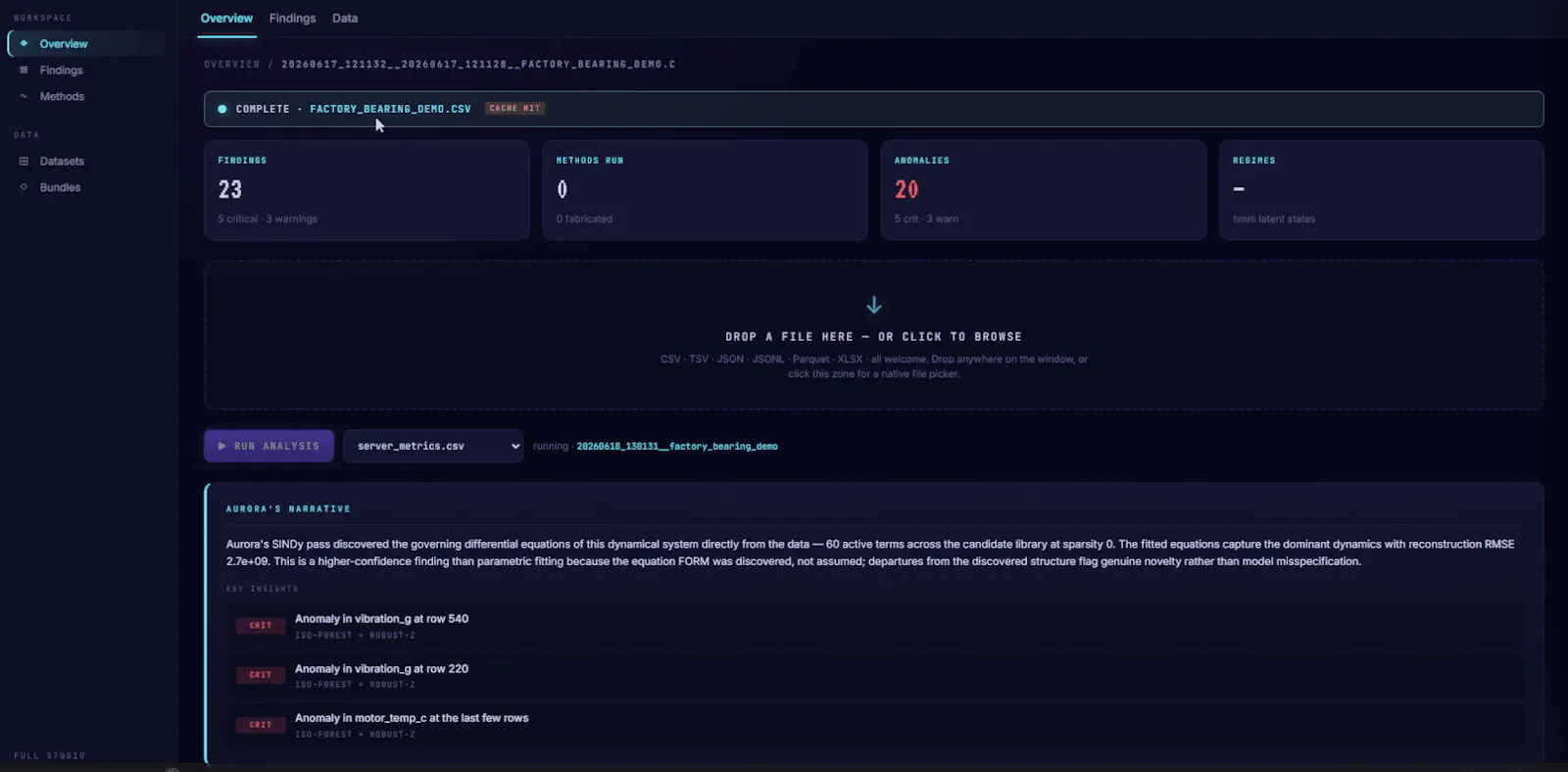Open Overview in the sidebar
1568x772 pixels.
[x=88, y=44]
